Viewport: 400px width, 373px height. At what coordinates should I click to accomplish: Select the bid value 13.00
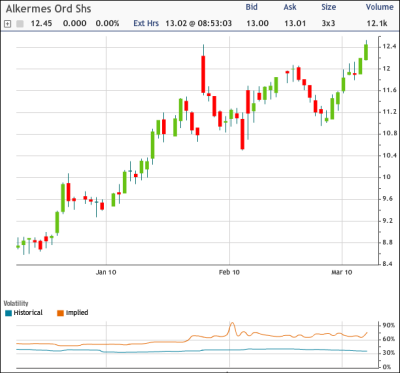tap(257, 24)
